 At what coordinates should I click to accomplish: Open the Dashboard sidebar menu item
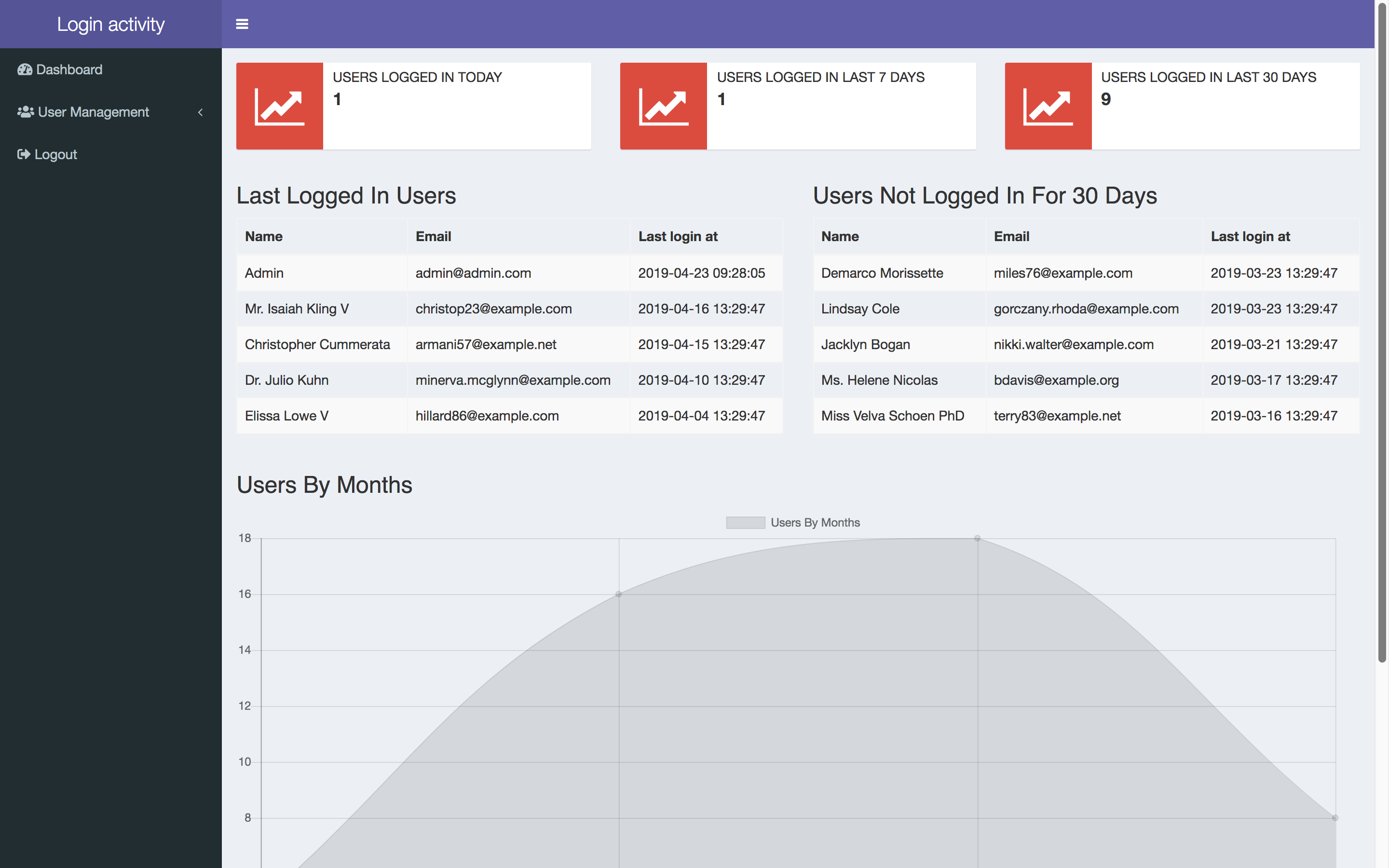pyautogui.click(x=69, y=69)
